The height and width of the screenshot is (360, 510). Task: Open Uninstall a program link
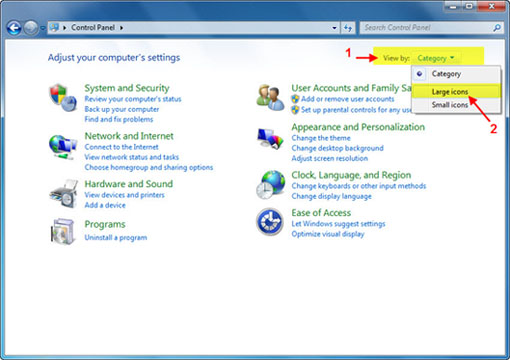pos(116,238)
